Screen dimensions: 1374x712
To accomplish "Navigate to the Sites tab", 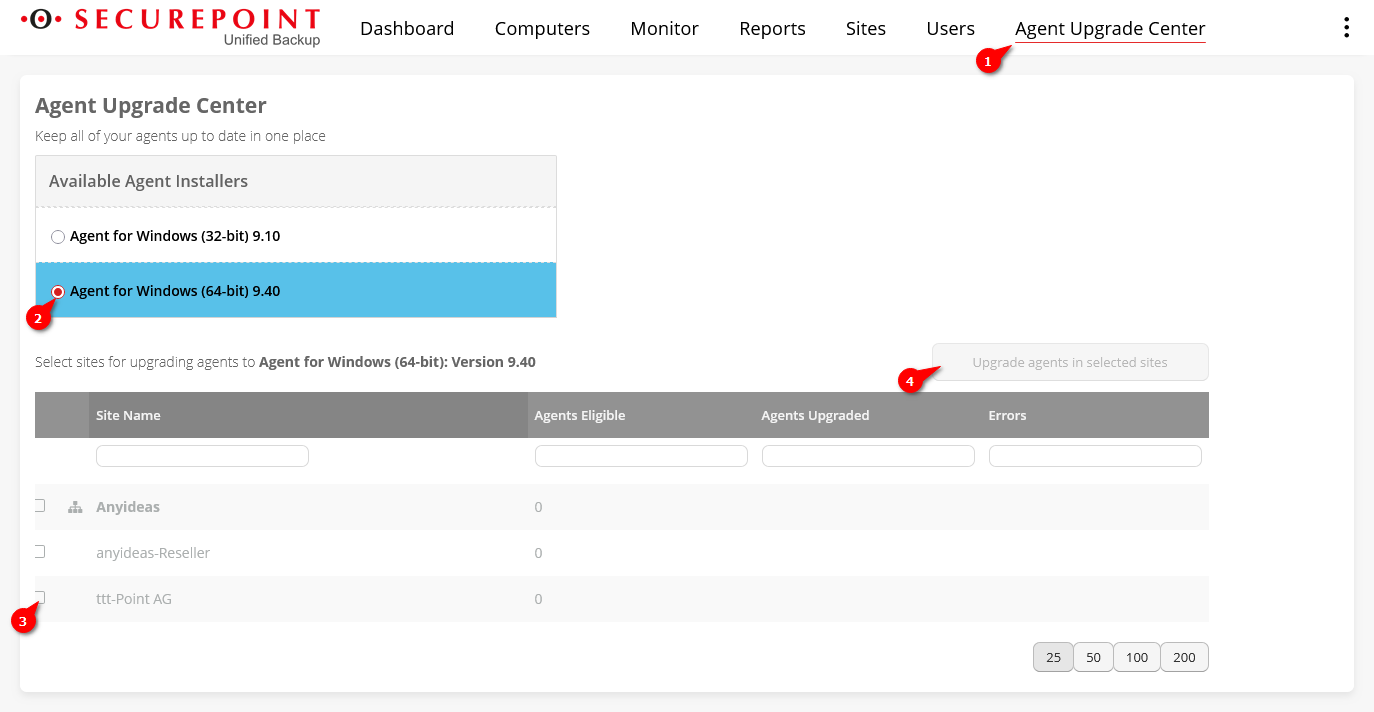I will coord(865,29).
